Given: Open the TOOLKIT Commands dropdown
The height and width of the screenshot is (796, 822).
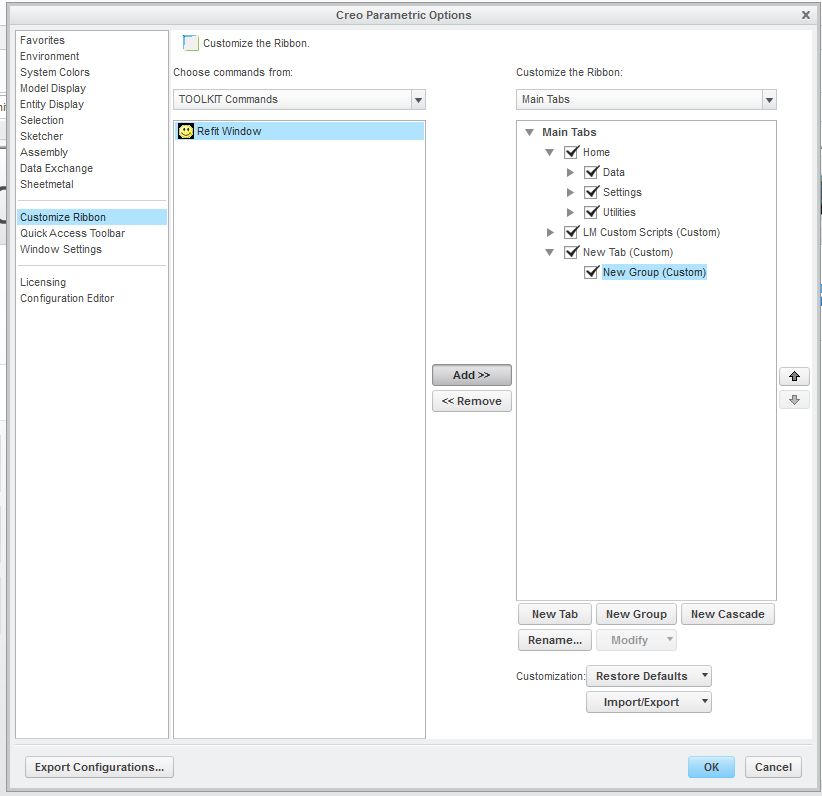Looking at the screenshot, I should coord(418,100).
